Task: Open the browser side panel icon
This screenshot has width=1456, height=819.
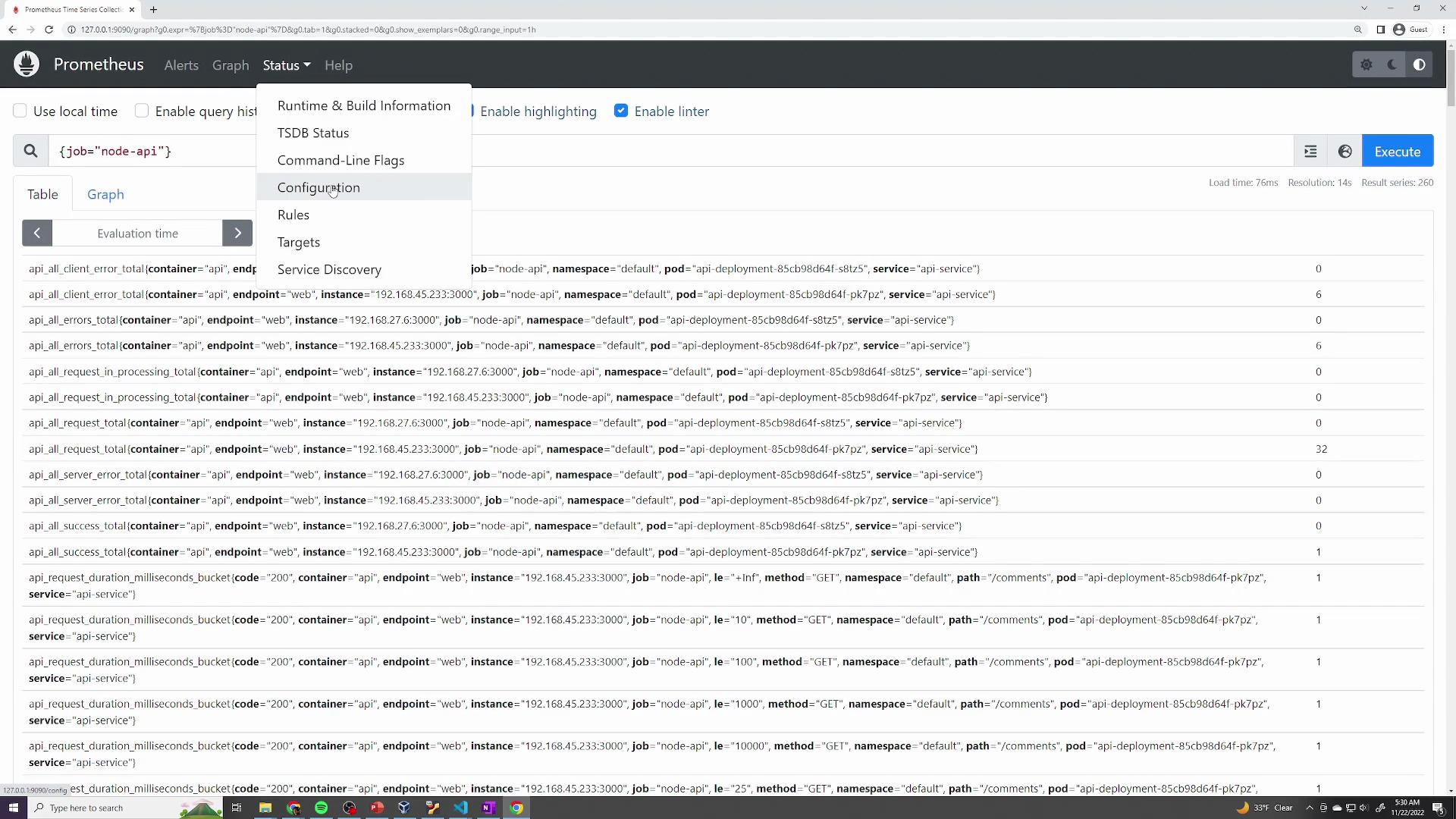Action: coord(1381,30)
